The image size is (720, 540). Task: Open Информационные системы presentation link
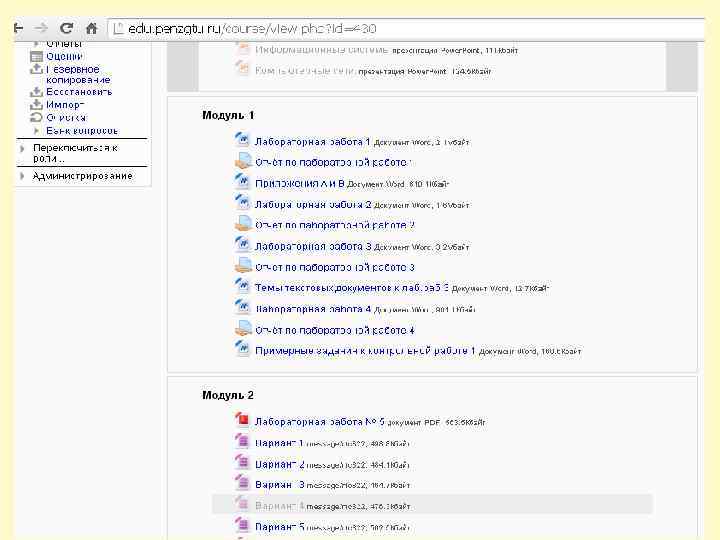coord(322,50)
